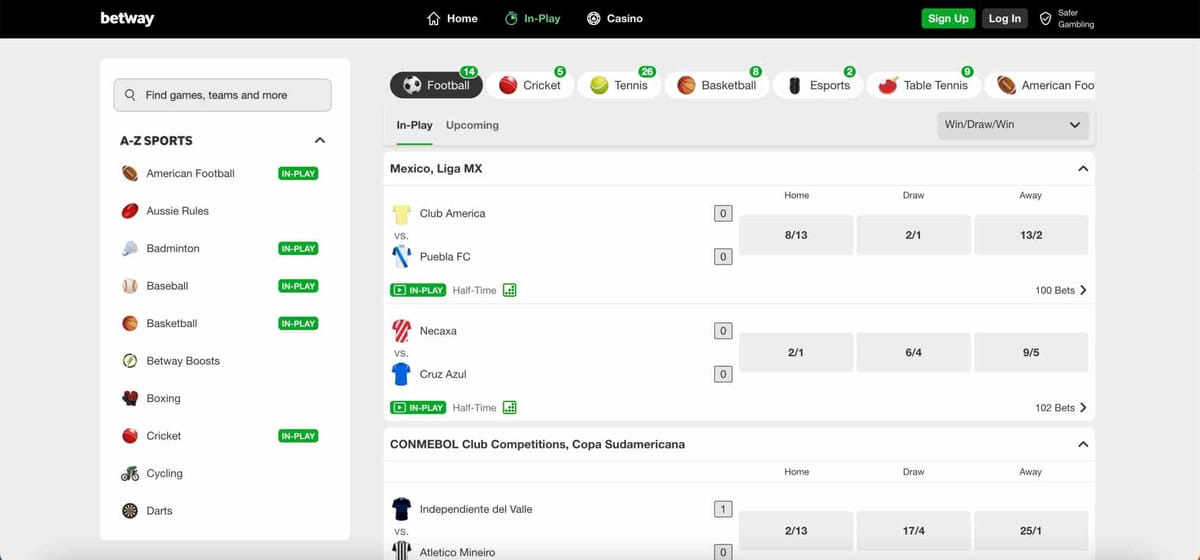This screenshot has width=1200, height=560.
Task: Click the Cricket ball sidebar icon
Action: pos(130,436)
